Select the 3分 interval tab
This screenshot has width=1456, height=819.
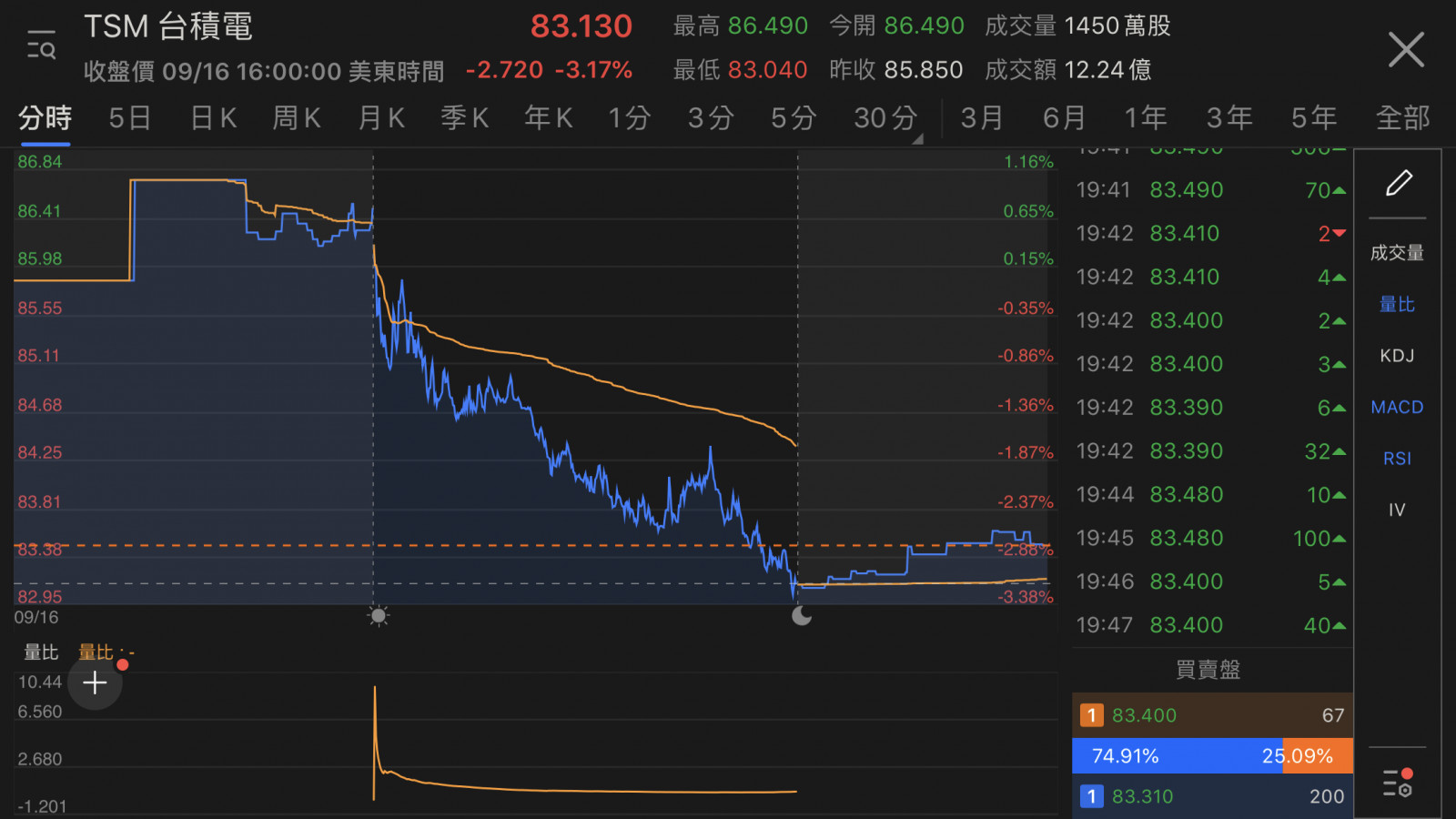pyautogui.click(x=711, y=118)
